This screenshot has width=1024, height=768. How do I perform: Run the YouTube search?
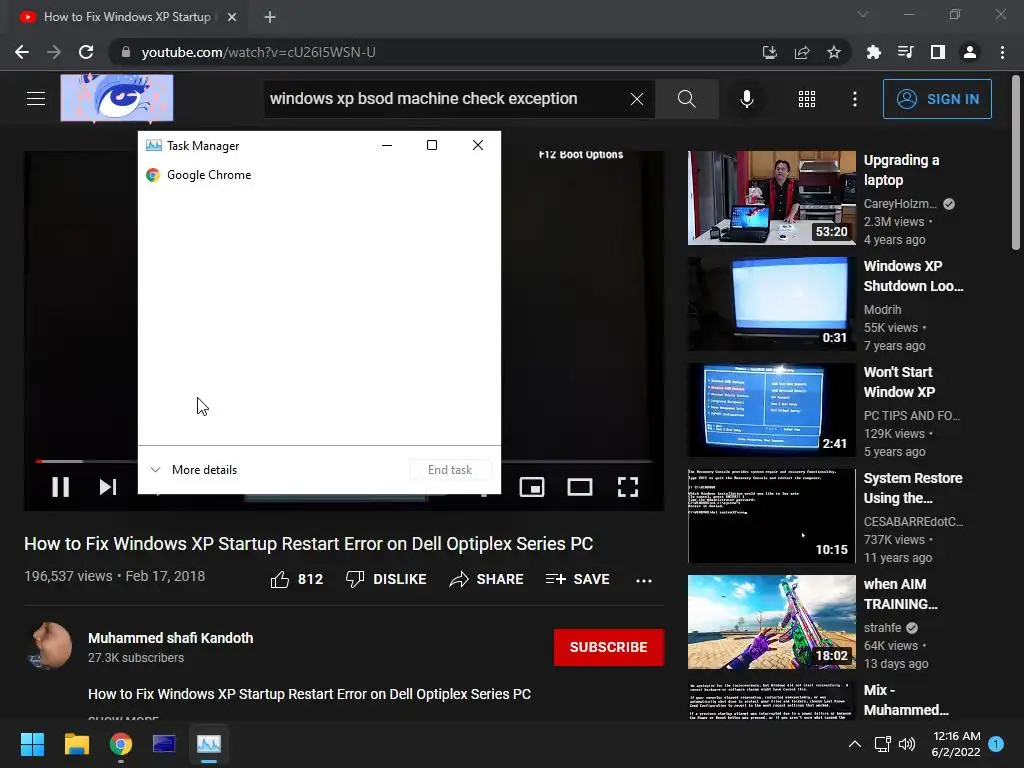click(x=686, y=99)
